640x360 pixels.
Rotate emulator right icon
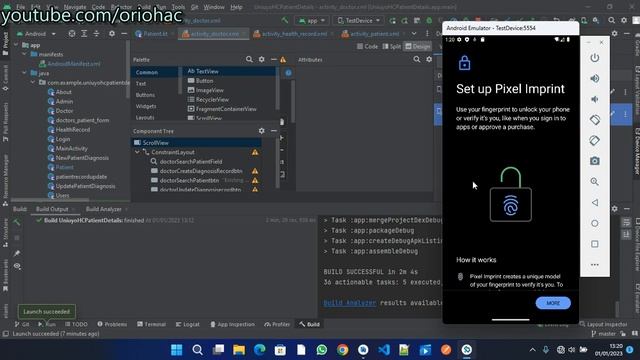point(595,140)
